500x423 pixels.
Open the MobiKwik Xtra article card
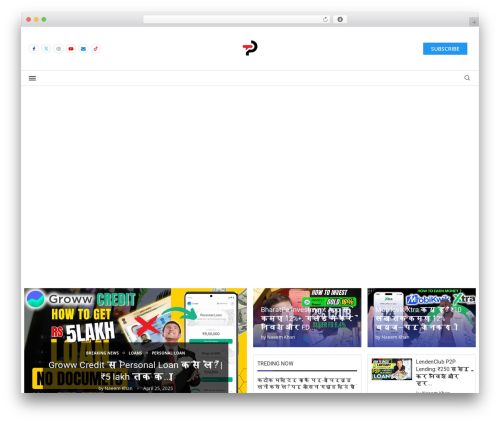pos(421,318)
